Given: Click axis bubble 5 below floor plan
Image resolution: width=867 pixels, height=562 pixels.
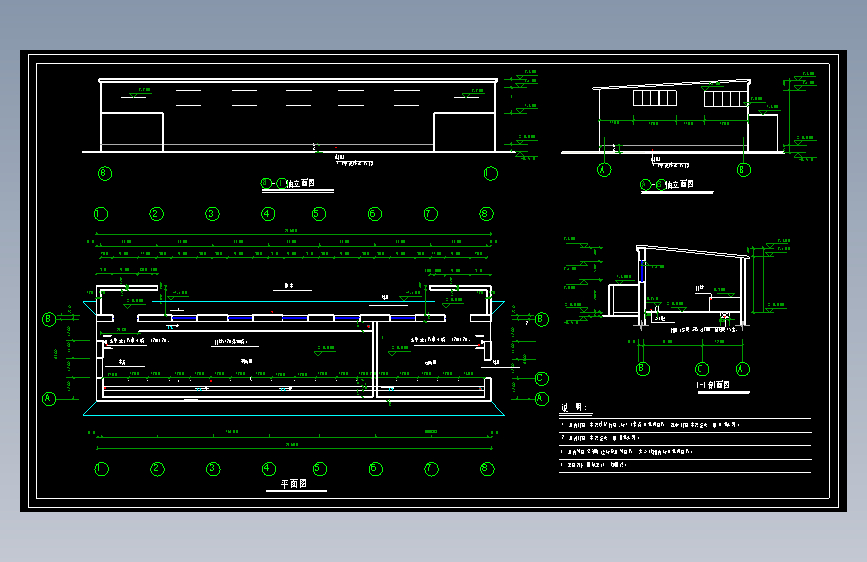Looking at the screenshot, I should [320, 469].
